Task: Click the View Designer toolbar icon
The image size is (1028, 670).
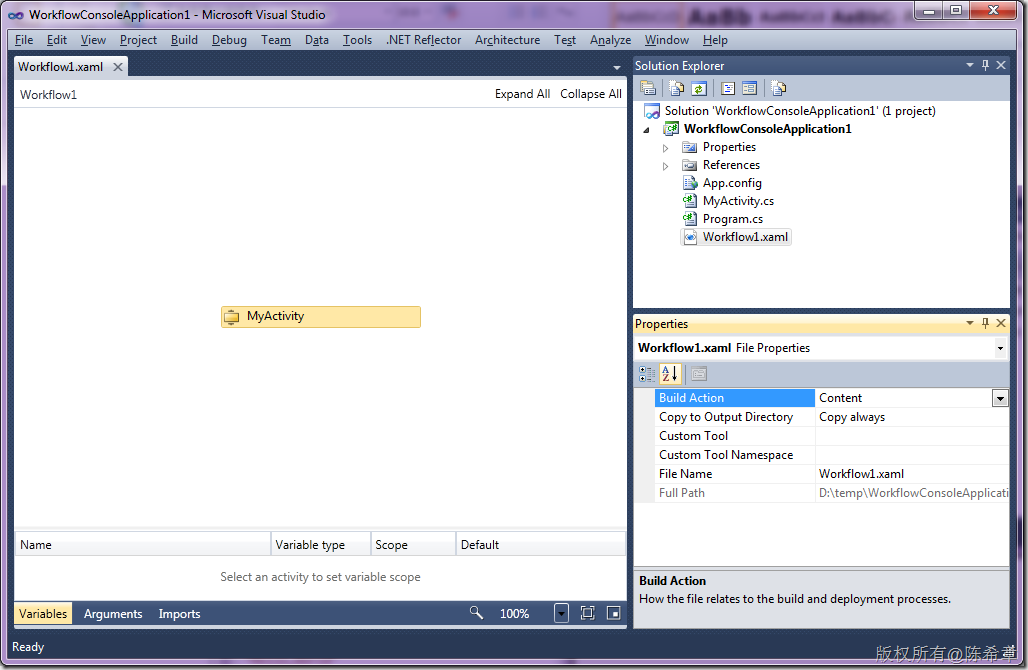Action: [749, 88]
